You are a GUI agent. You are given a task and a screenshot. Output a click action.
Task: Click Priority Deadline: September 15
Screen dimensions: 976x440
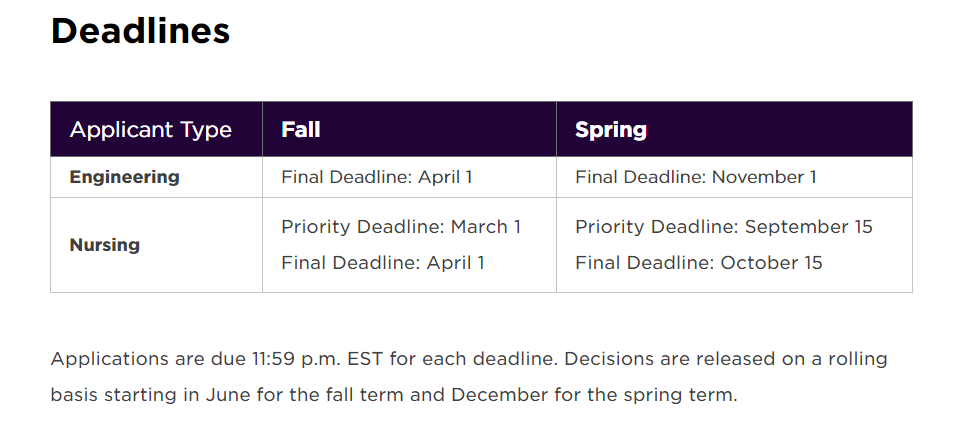coord(724,227)
